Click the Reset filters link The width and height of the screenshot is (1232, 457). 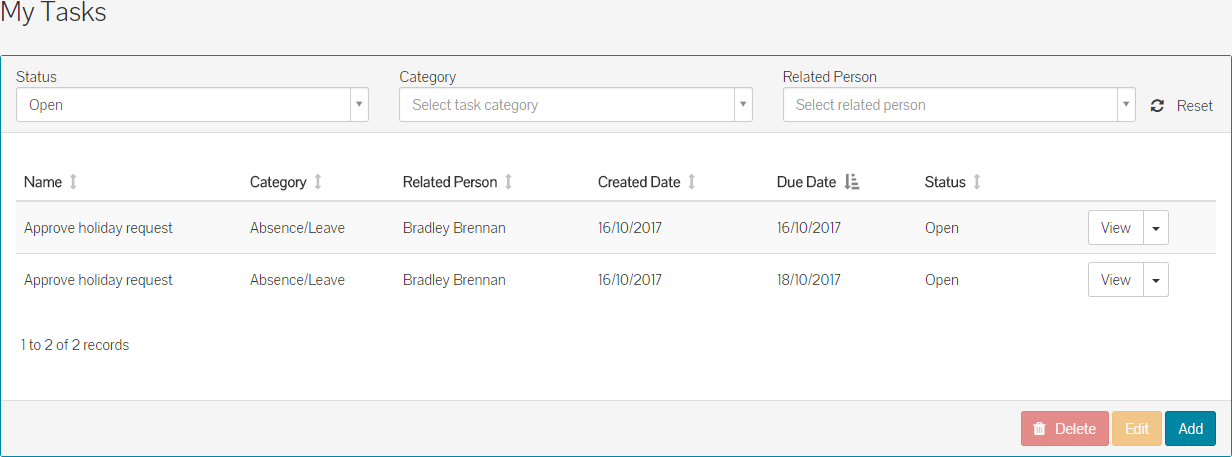[x=1194, y=106]
